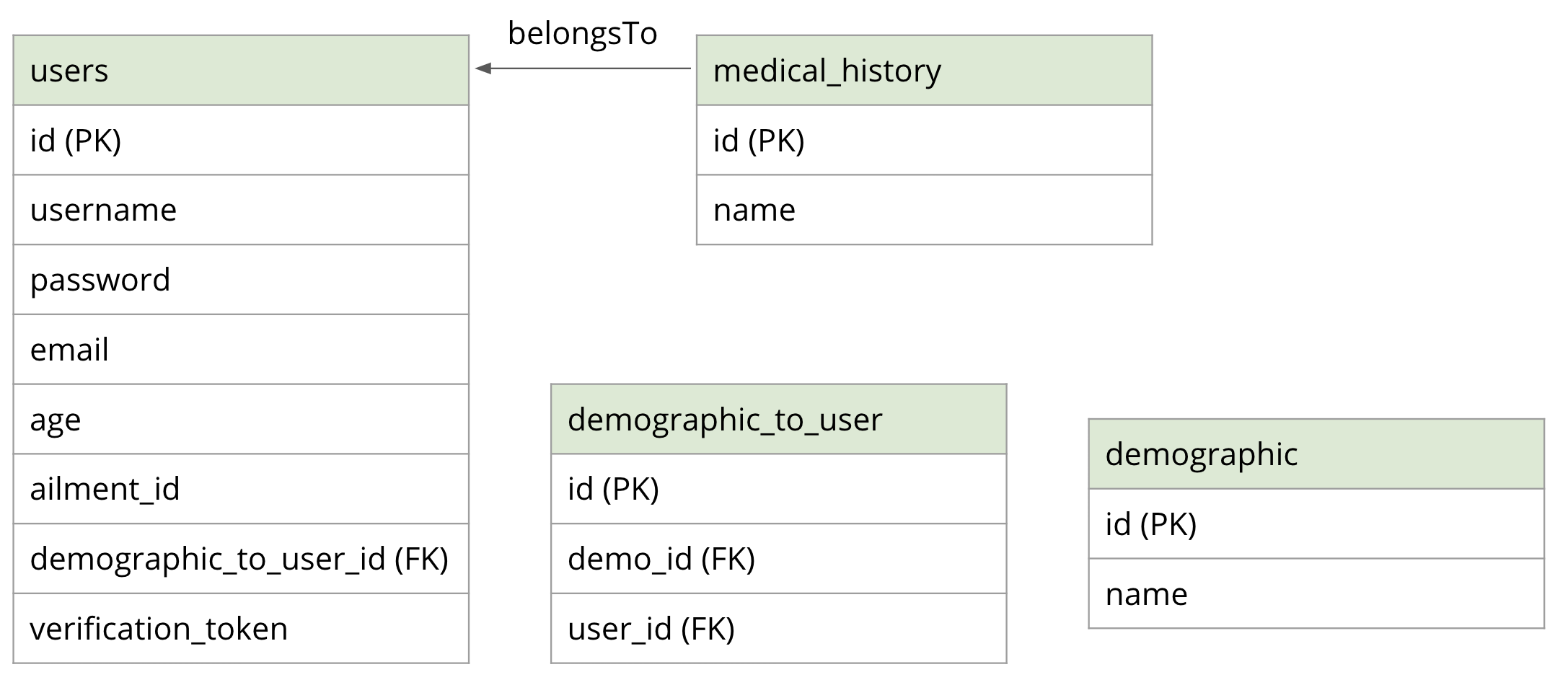Select the demo_id (FK) row

tap(778, 559)
